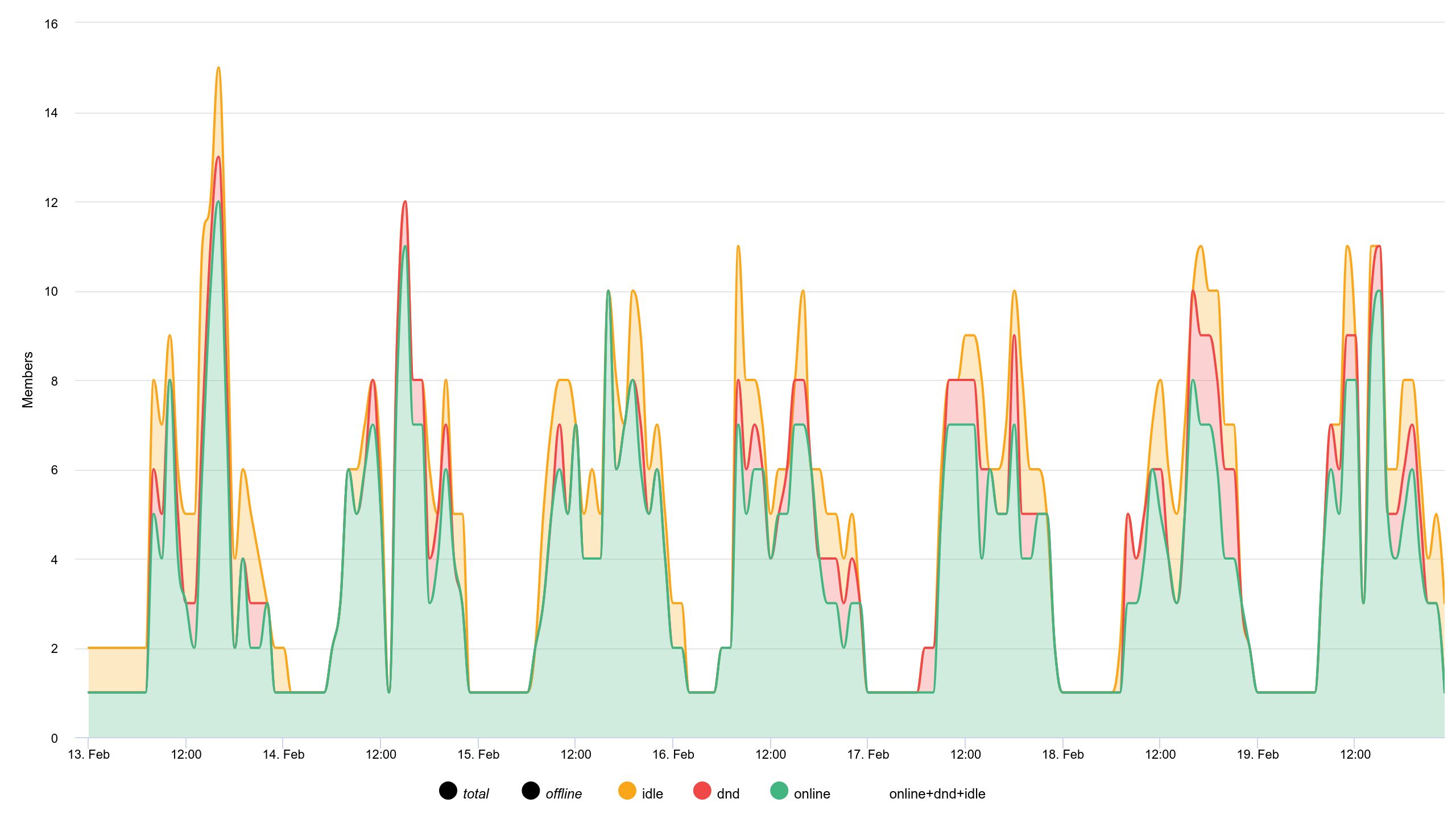Click the red dnd legend circle

coord(702,791)
